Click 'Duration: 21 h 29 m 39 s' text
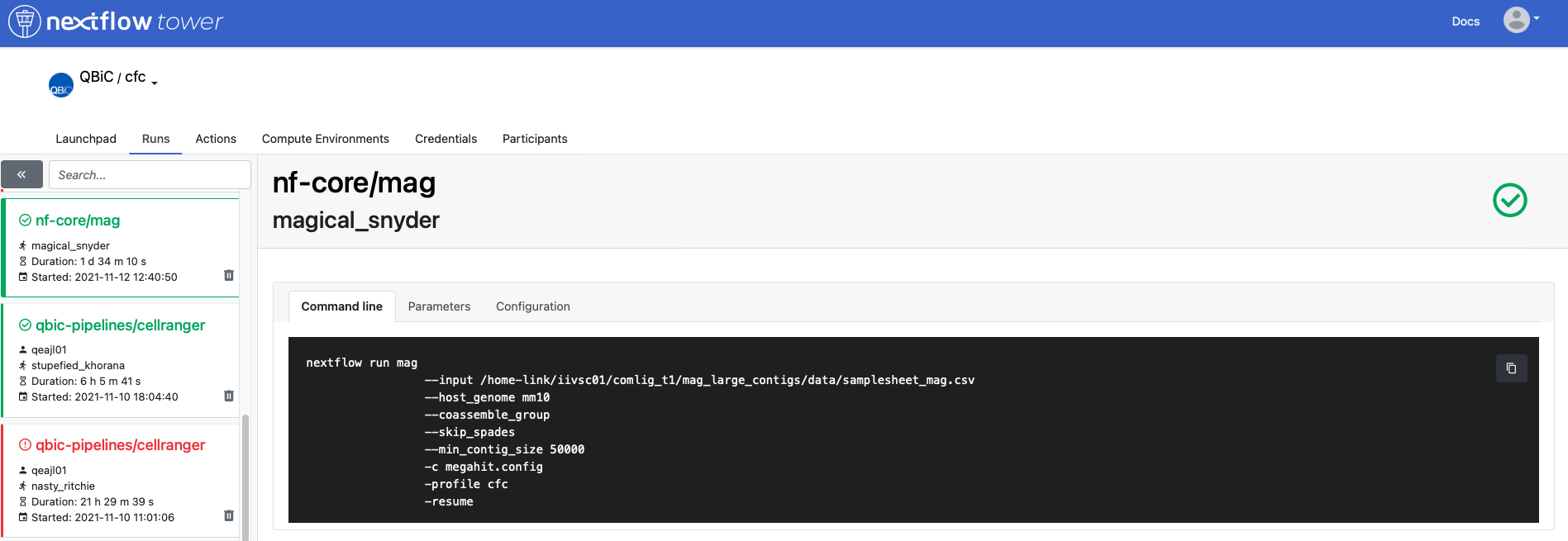Viewport: 1568px width, 541px height. point(93,501)
